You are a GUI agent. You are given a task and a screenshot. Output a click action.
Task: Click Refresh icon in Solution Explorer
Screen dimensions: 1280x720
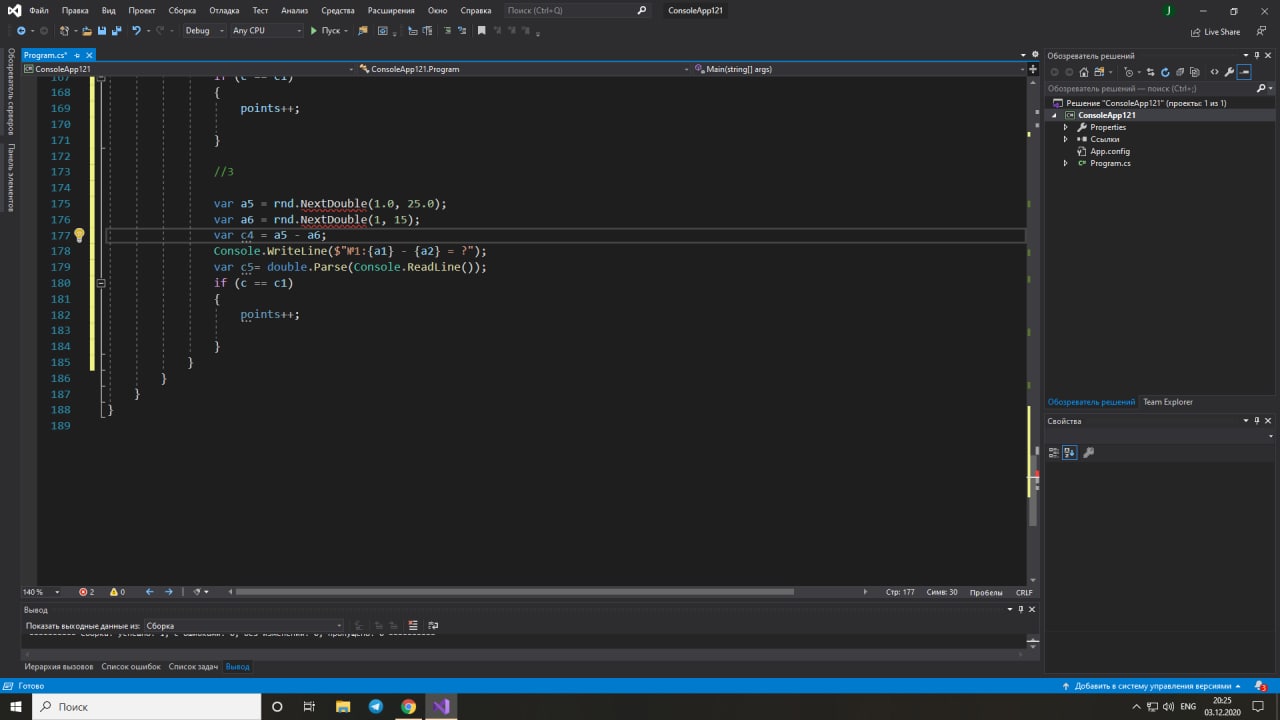click(x=1165, y=72)
